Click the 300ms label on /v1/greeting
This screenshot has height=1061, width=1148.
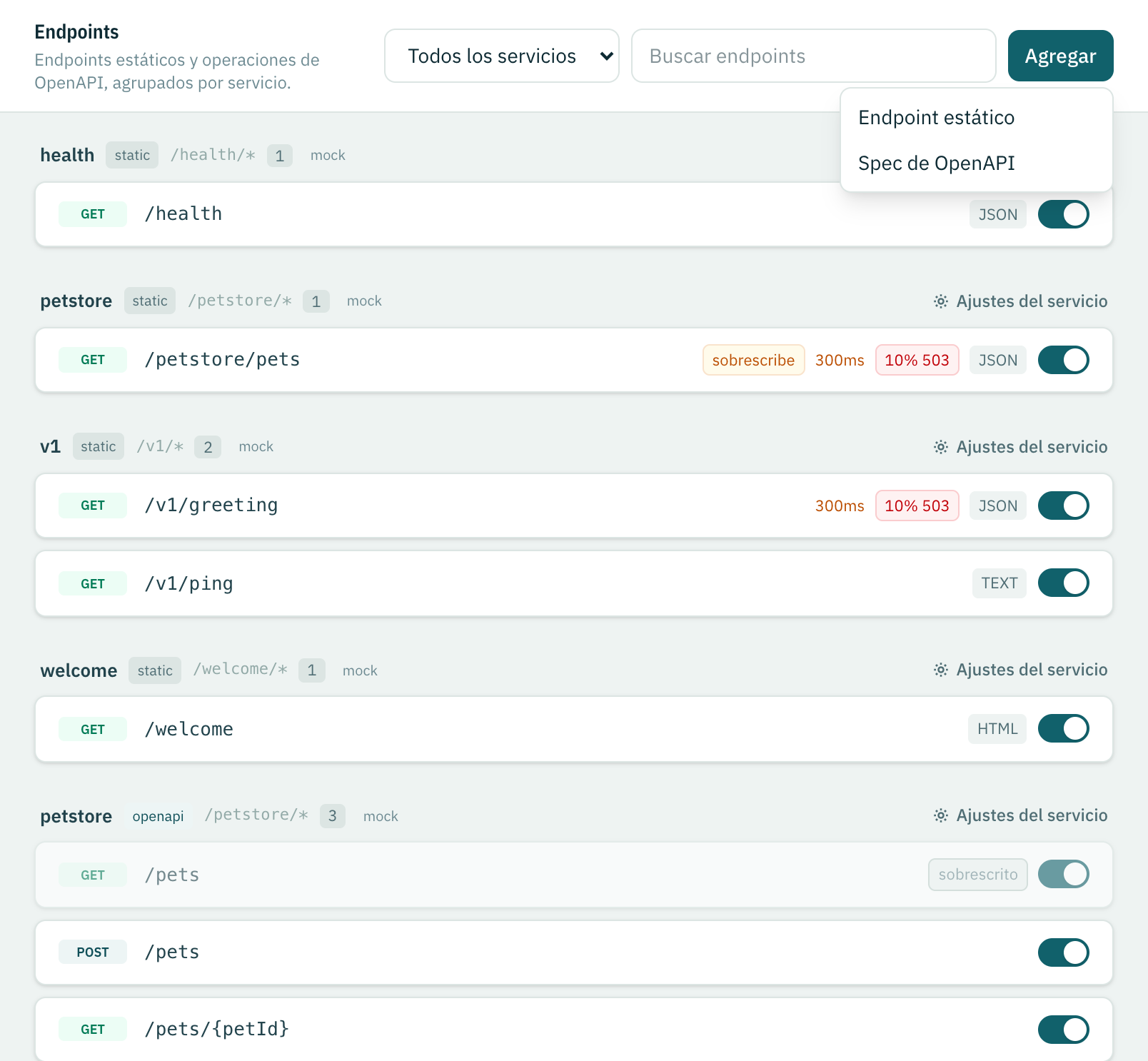click(840, 506)
